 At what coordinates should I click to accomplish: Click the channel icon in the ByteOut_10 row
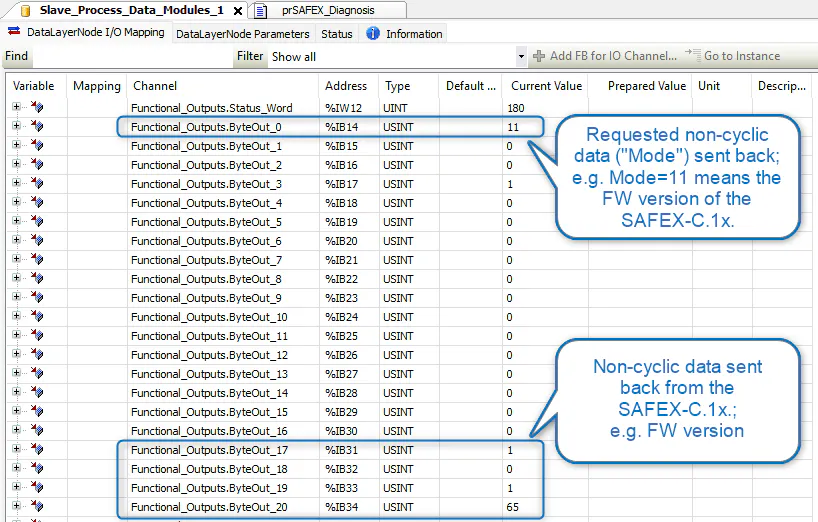pos(38,317)
